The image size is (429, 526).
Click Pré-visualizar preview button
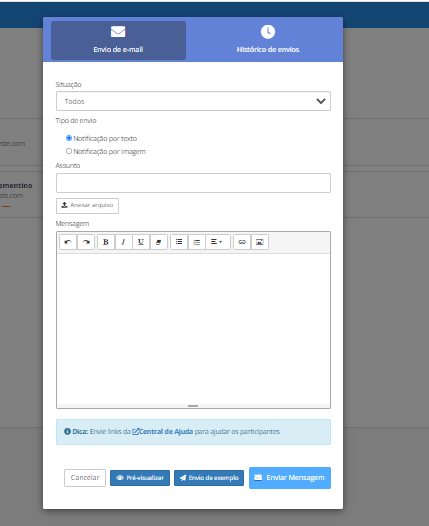tap(140, 478)
